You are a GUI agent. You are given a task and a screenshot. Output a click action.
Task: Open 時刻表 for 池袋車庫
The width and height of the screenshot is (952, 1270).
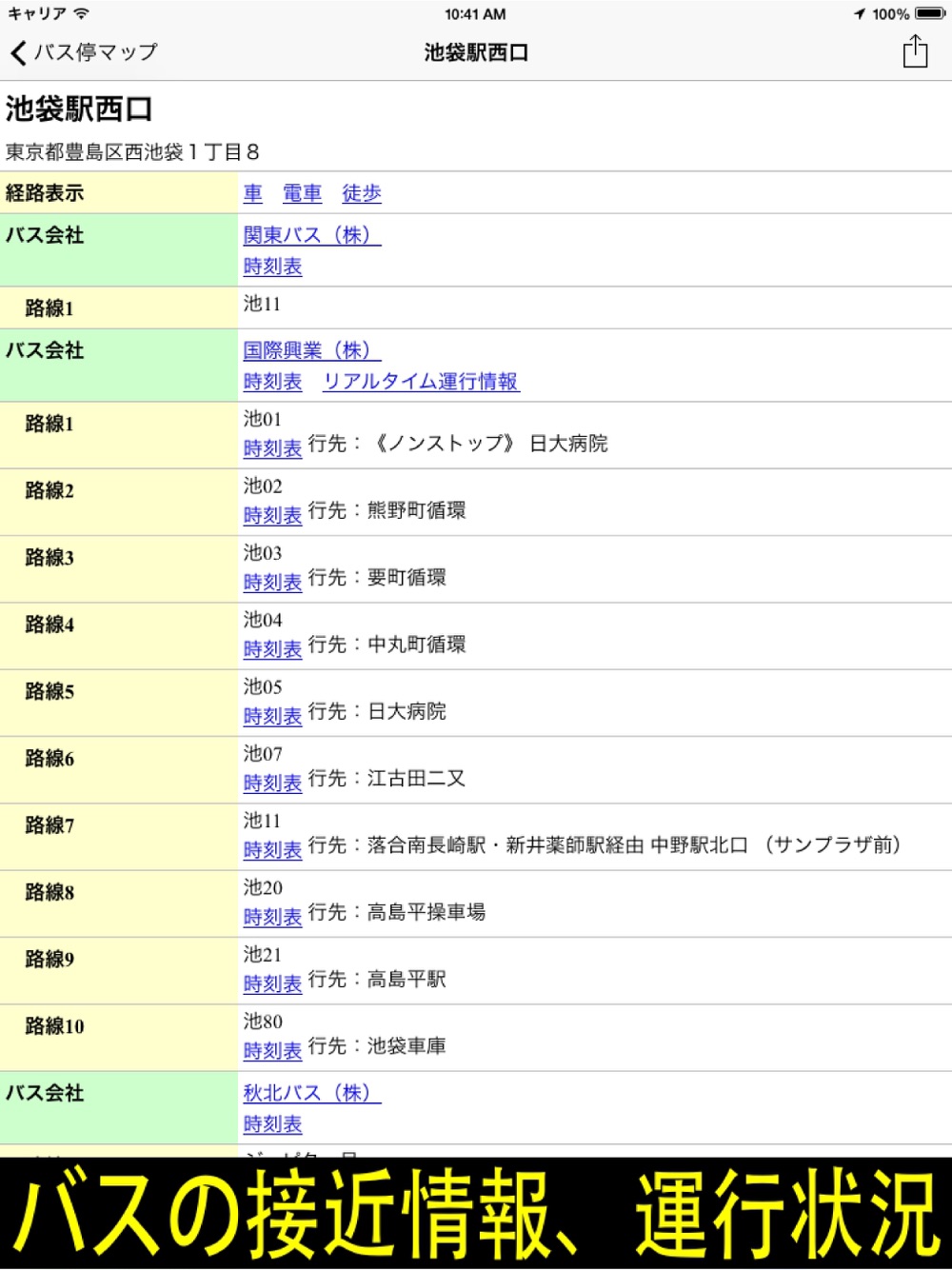point(272,1051)
